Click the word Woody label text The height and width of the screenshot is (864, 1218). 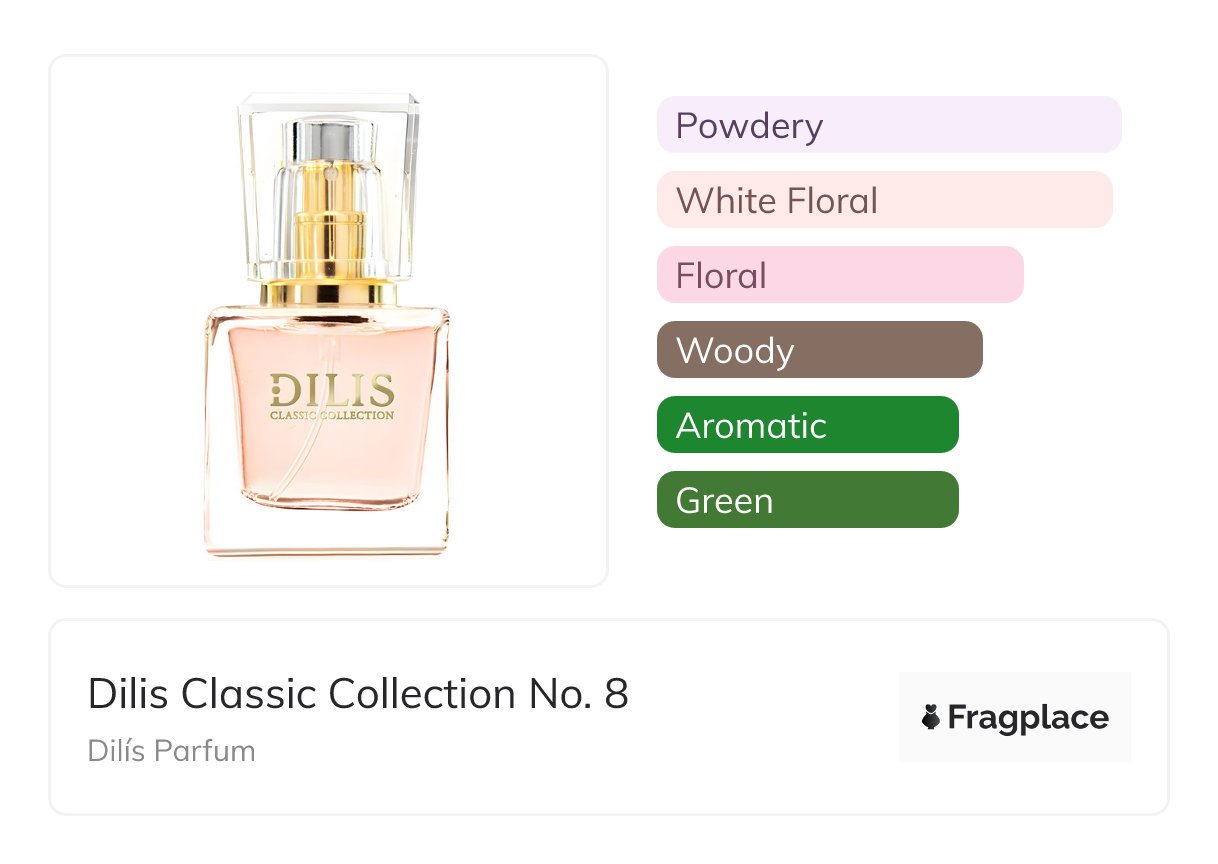click(735, 351)
